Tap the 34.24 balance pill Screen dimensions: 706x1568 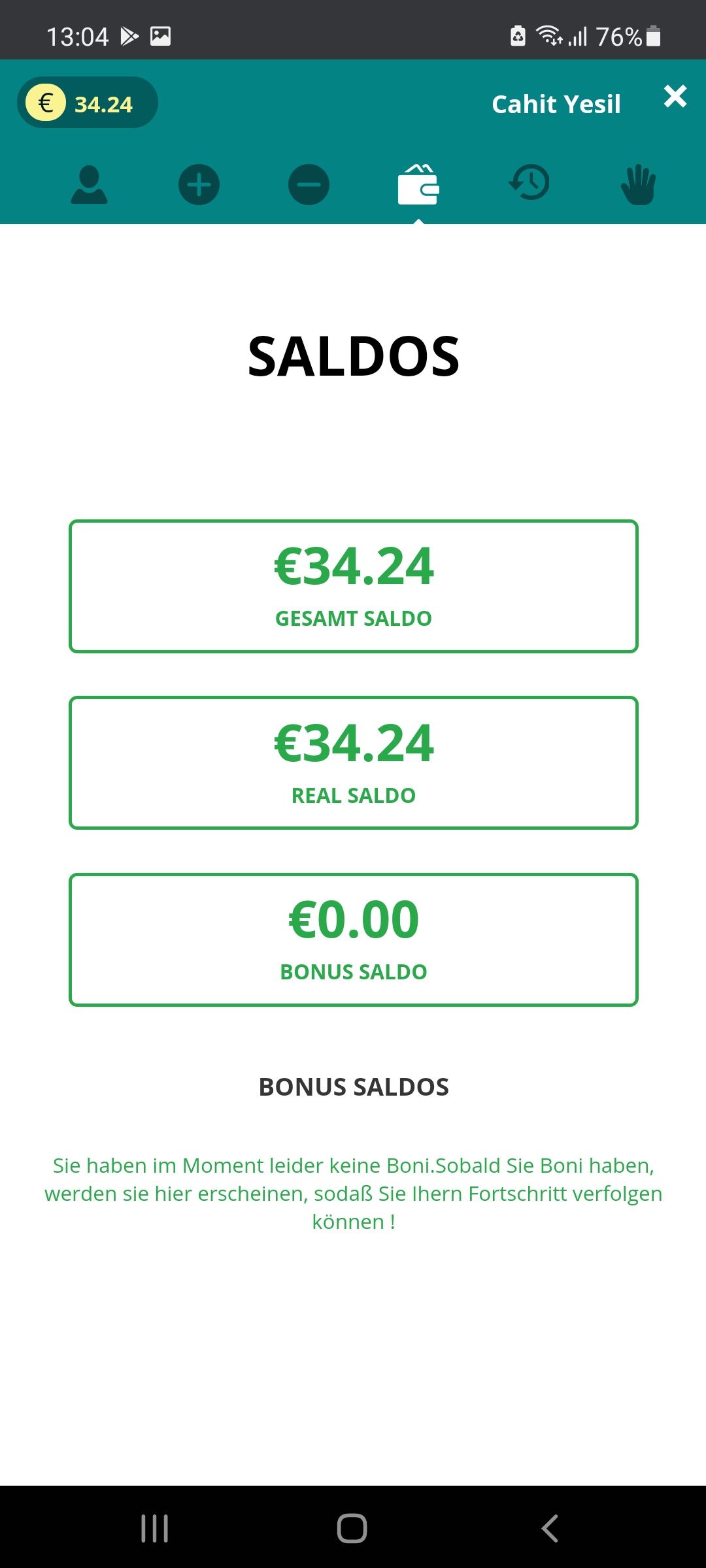coord(103,104)
